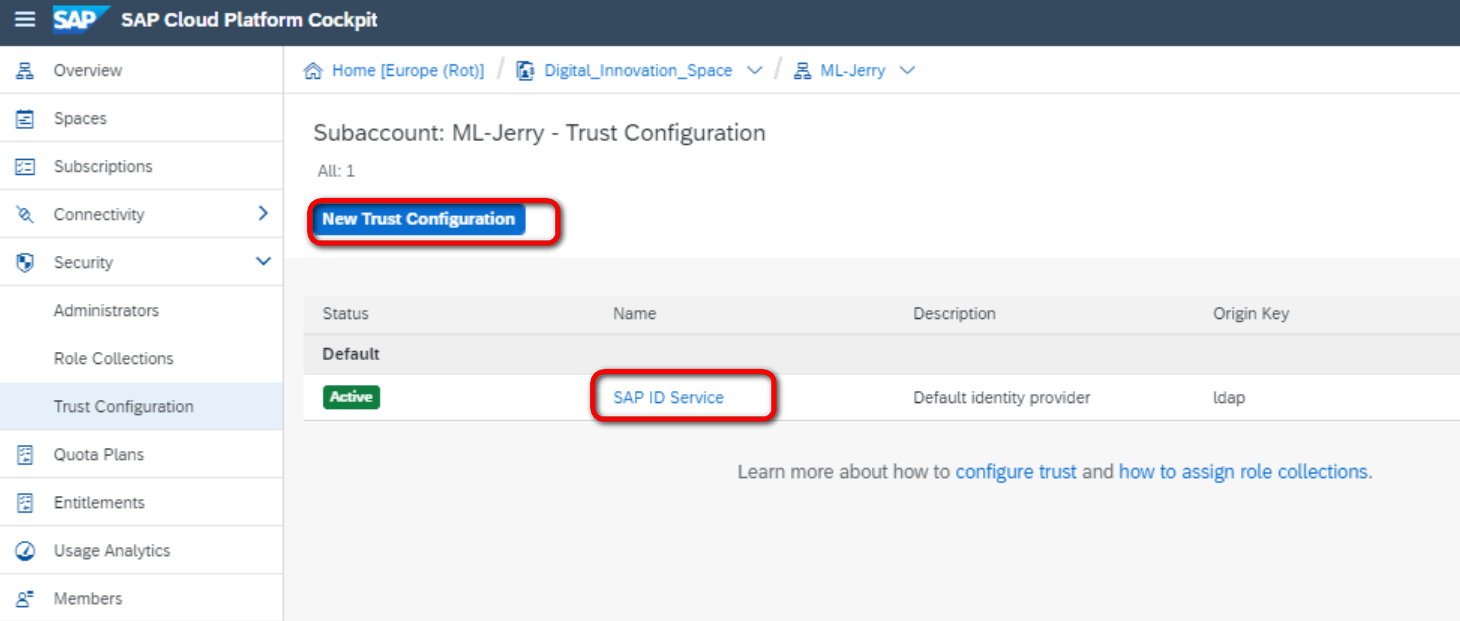Click the Security shield icon
Screen dimensions: 1460x621
25,263
